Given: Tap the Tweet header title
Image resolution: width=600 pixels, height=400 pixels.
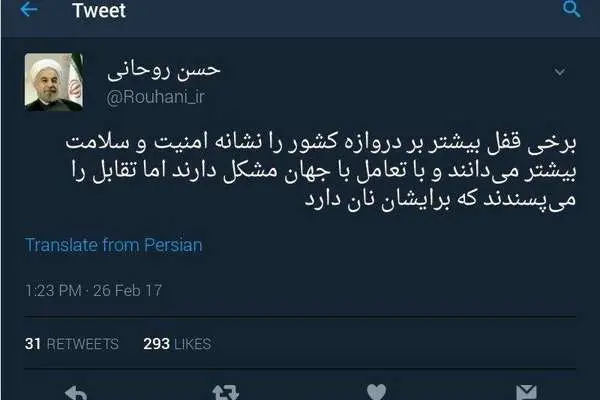Looking at the screenshot, I should pos(99,10).
